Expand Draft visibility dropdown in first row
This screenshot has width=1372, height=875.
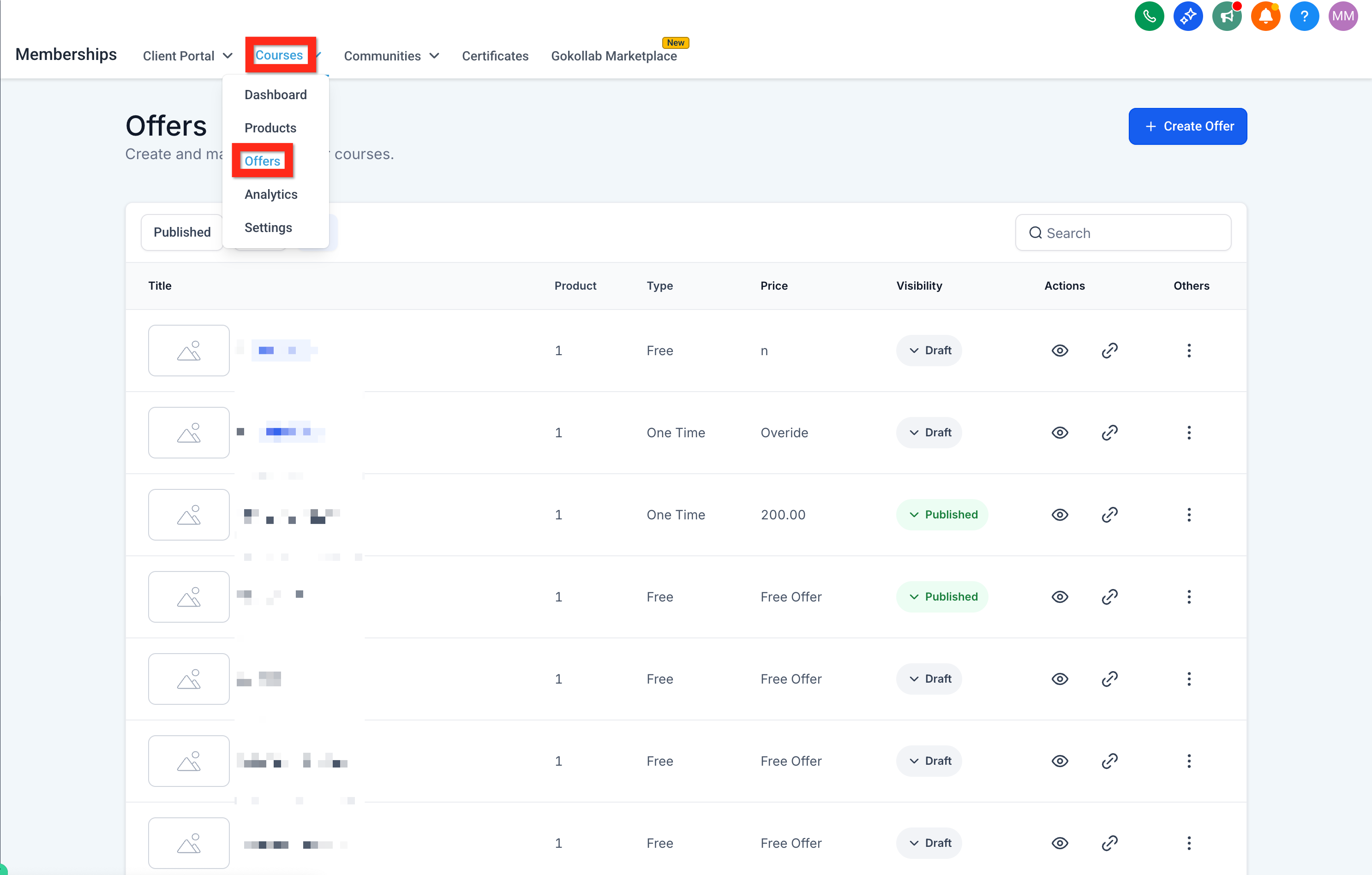point(929,351)
